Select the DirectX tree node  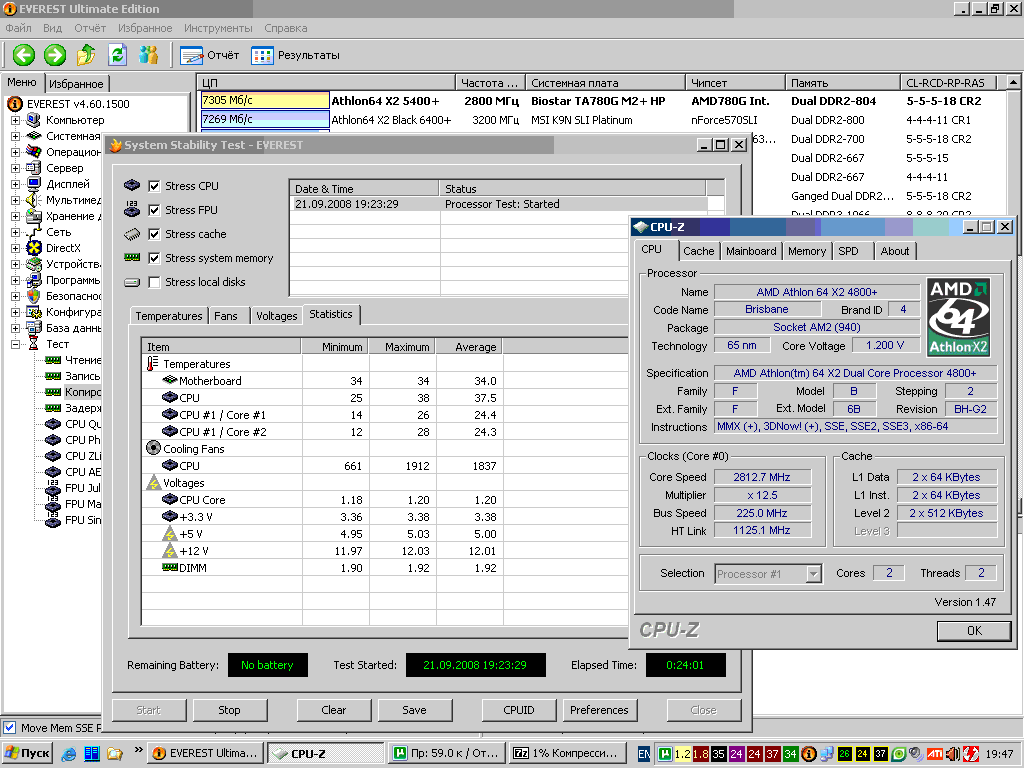pyautogui.click(x=63, y=248)
